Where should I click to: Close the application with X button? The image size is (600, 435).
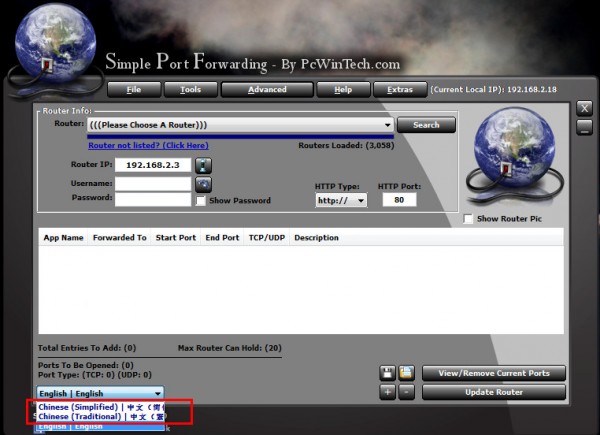[x=584, y=108]
